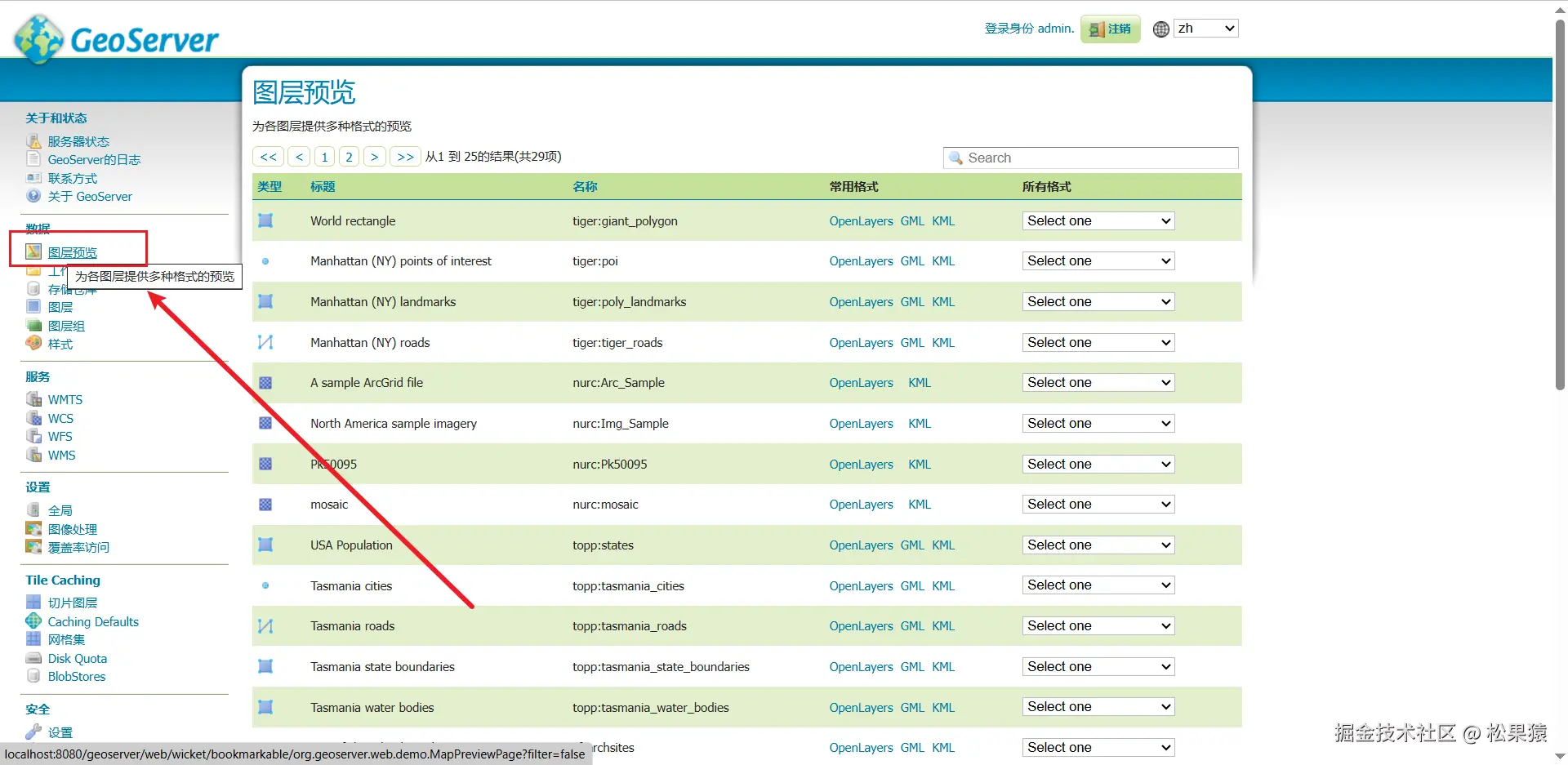Sort table by 名称 column header
1568x765 pixels.
click(585, 186)
